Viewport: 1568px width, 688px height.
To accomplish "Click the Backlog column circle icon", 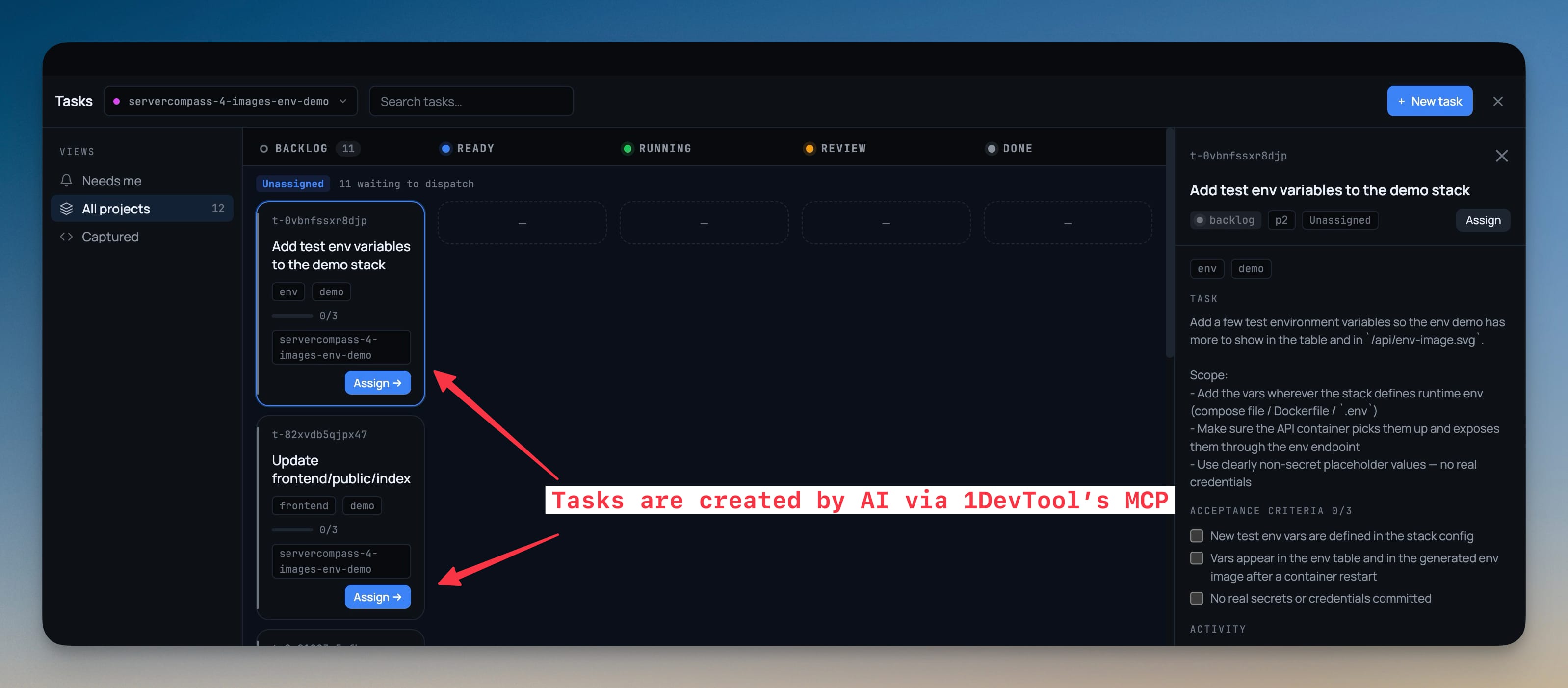I will (263, 149).
